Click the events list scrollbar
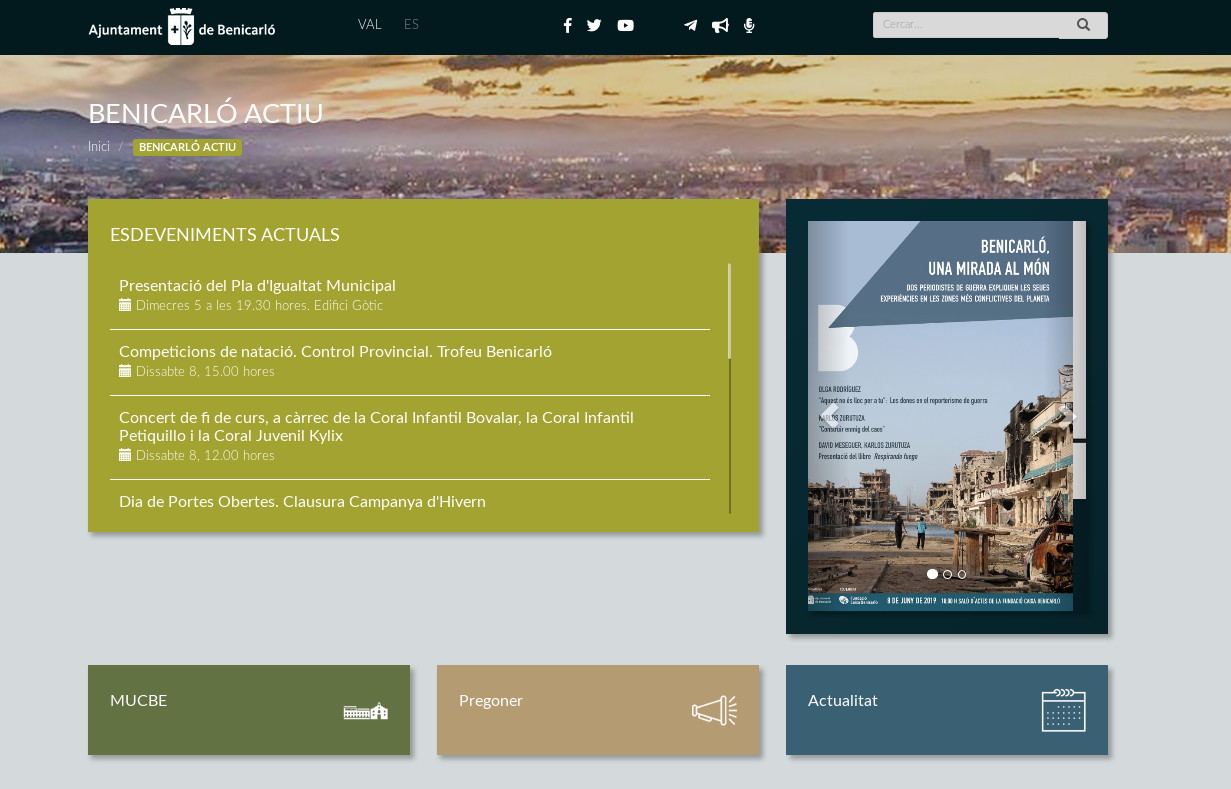Image resolution: width=1231 pixels, height=789 pixels. [x=730, y=311]
